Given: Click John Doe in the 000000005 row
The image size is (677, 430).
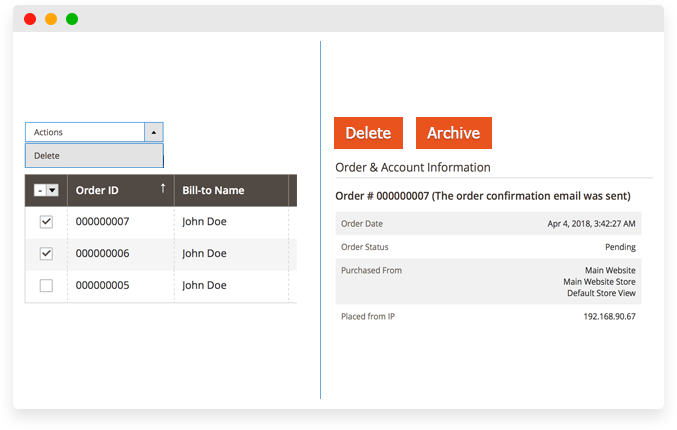Looking at the screenshot, I should tap(204, 285).
